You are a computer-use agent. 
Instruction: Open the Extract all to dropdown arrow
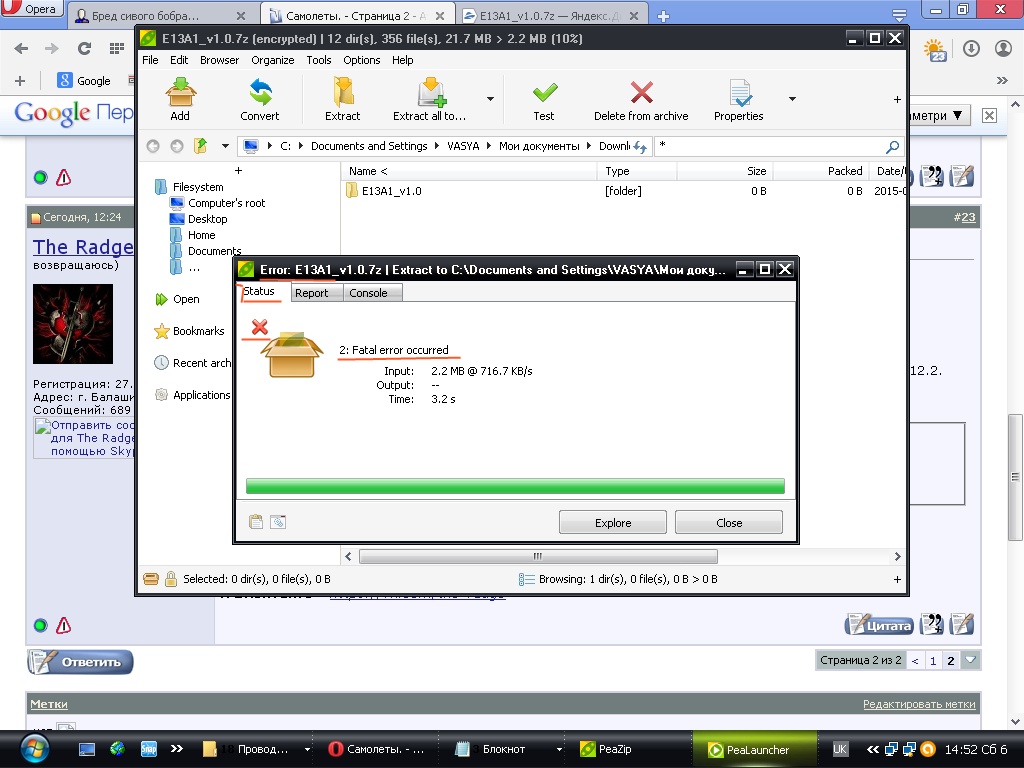[490, 99]
